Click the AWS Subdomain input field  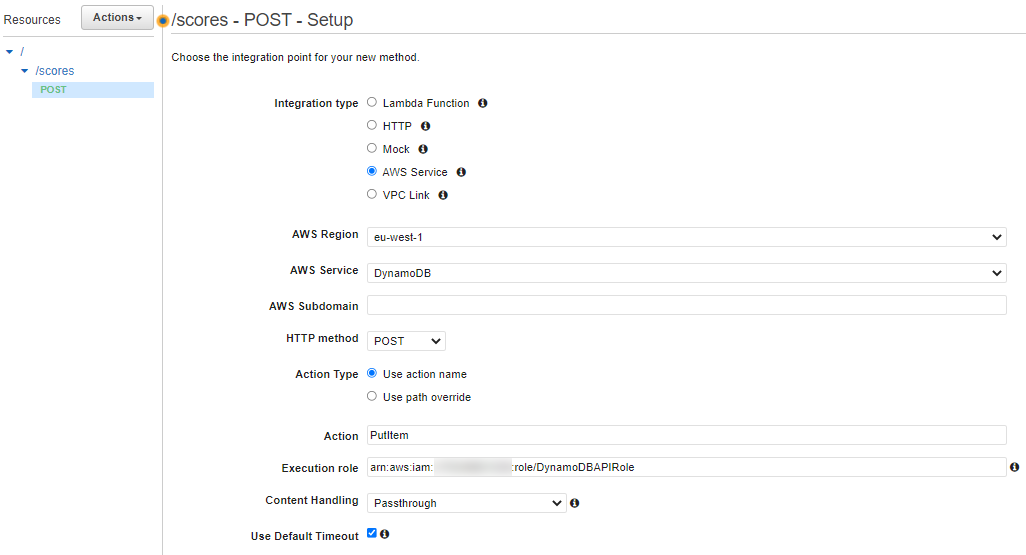pos(686,305)
